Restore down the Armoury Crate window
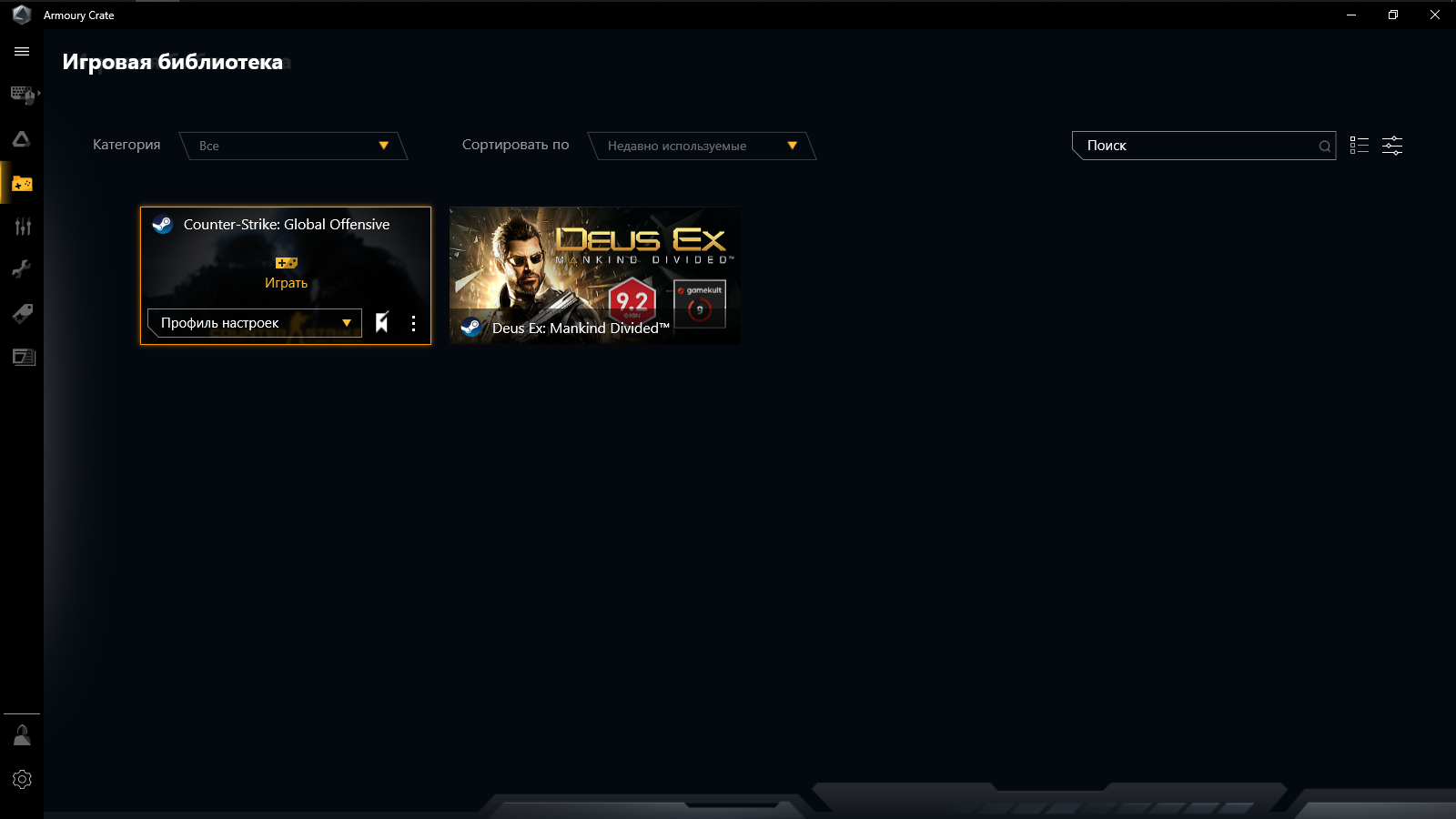The height and width of the screenshot is (819, 1456). click(1393, 15)
